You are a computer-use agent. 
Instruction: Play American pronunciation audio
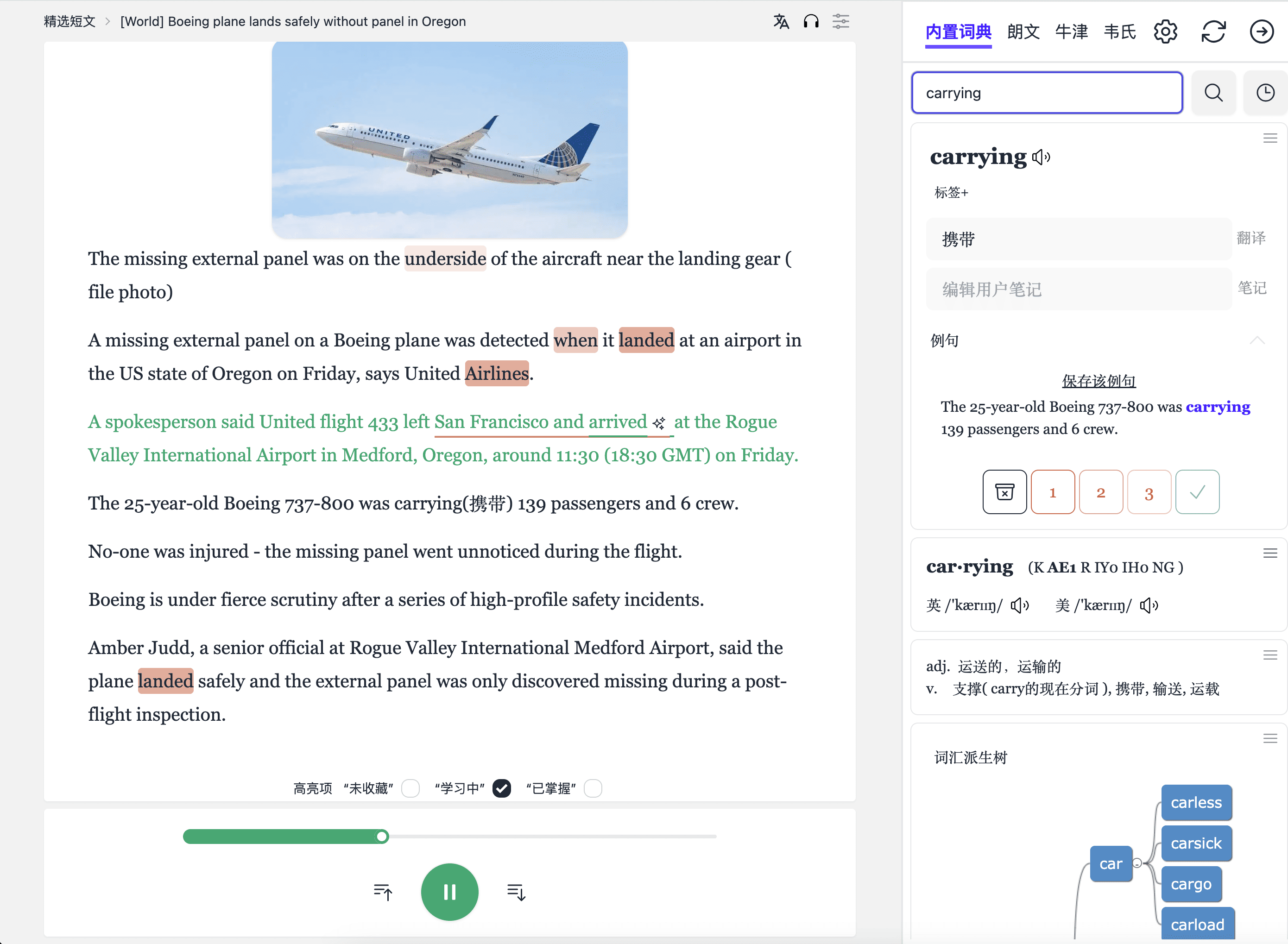(1149, 605)
